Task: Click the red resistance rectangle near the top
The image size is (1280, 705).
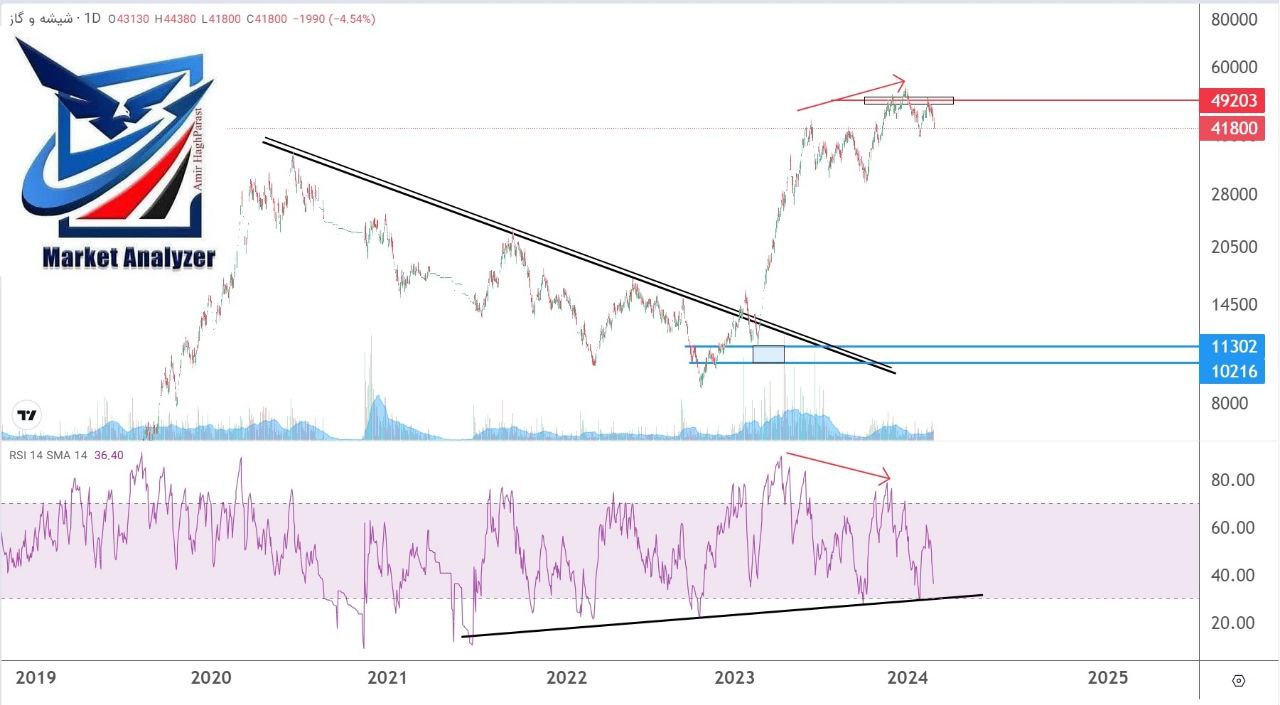Action: [x=908, y=101]
